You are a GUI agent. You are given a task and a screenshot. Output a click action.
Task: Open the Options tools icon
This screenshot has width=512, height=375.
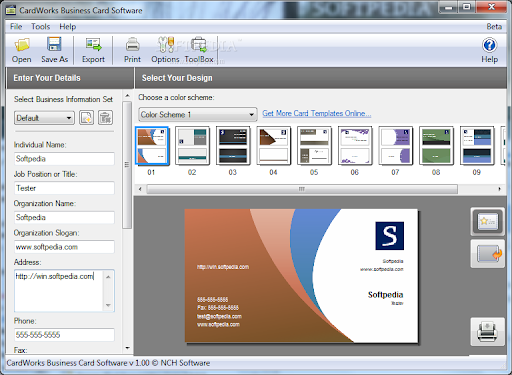coord(166,44)
